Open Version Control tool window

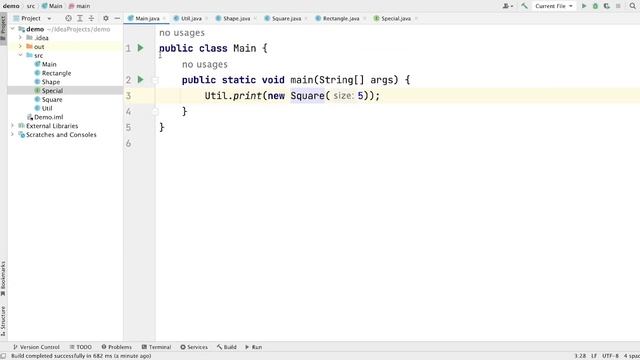click(x=36, y=347)
